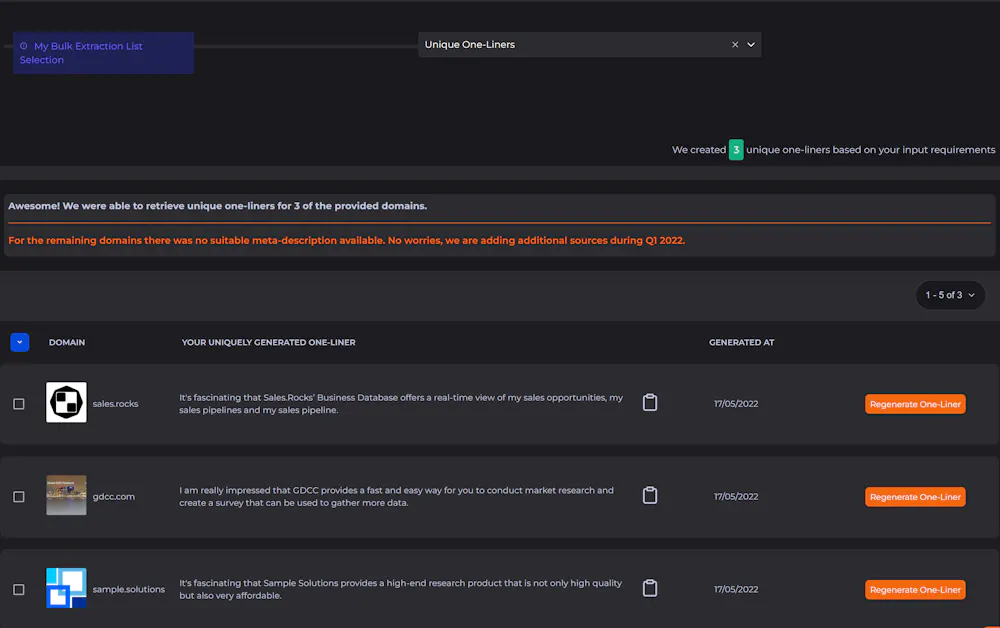Viewport: 1000px width, 628px height.
Task: Copy the sales.rocks one-liner via clipboard icon
Action: click(x=650, y=403)
